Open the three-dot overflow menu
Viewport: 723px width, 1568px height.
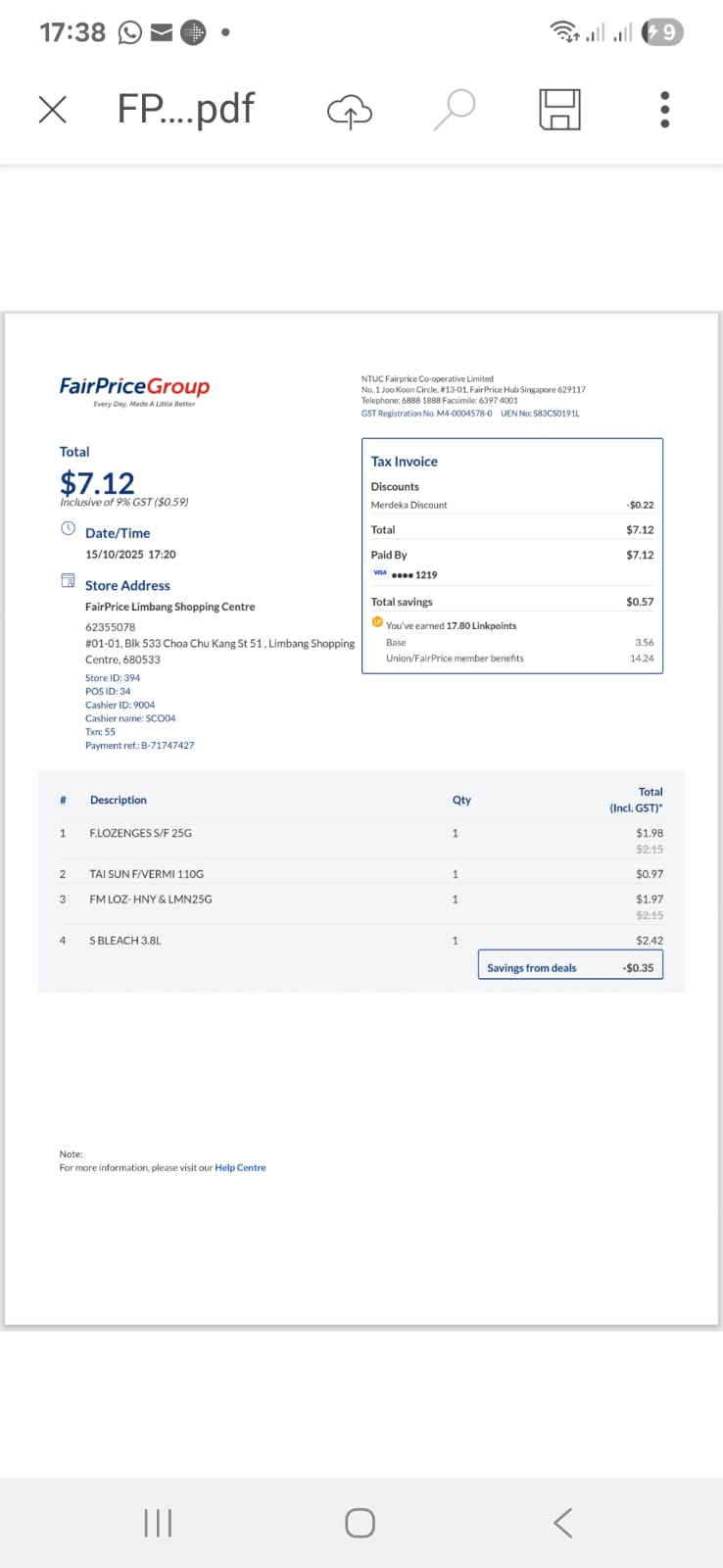coord(665,110)
